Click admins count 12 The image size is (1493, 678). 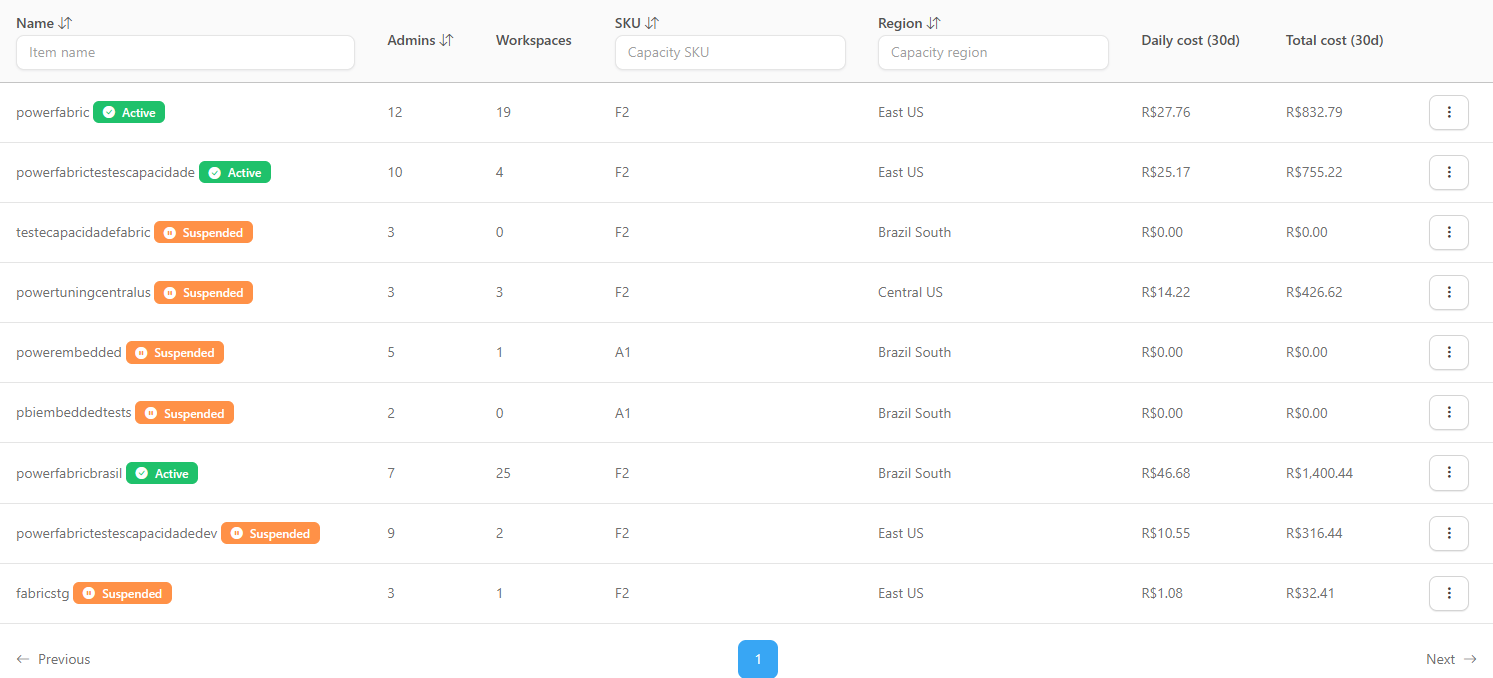(x=395, y=112)
